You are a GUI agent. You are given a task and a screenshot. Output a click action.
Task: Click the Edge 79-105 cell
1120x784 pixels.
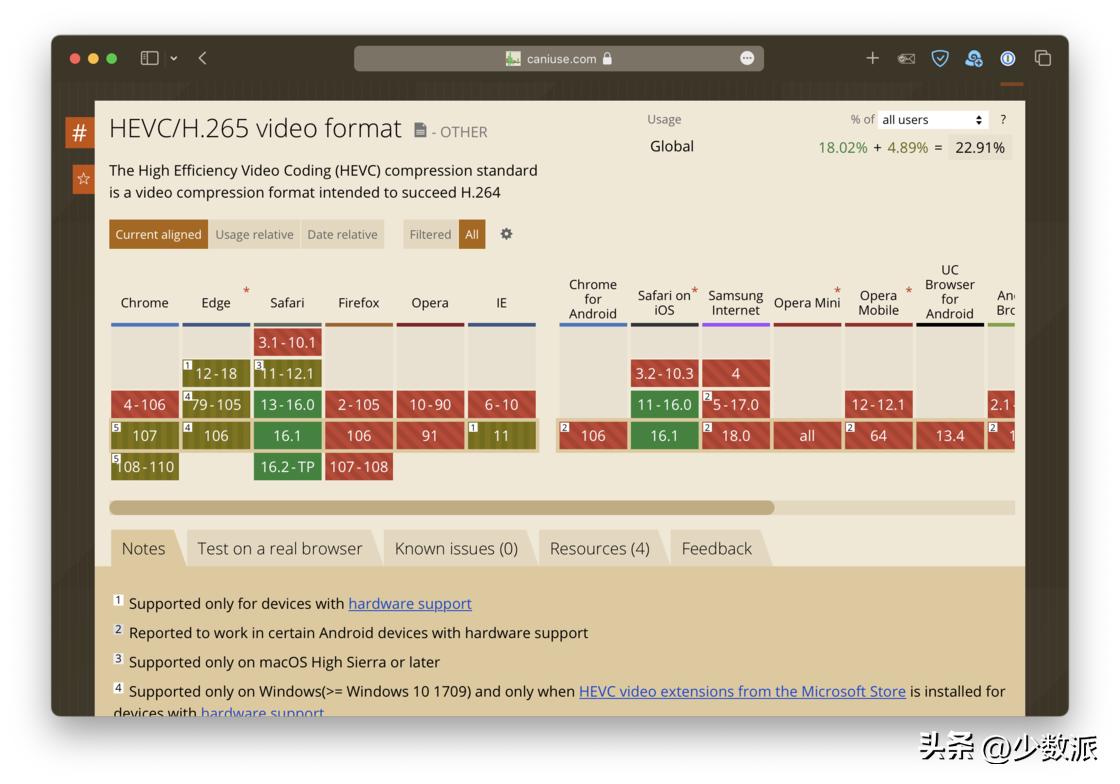coord(216,405)
